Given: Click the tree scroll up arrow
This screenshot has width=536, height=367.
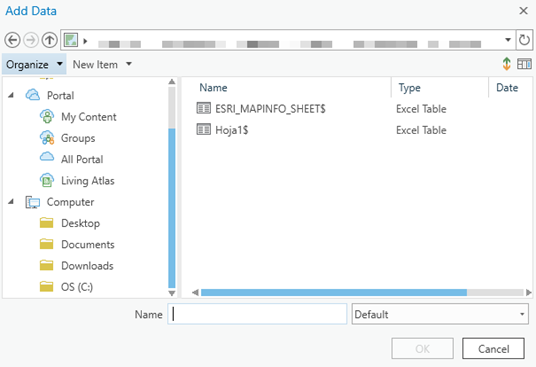Looking at the screenshot, I should pos(172,82).
